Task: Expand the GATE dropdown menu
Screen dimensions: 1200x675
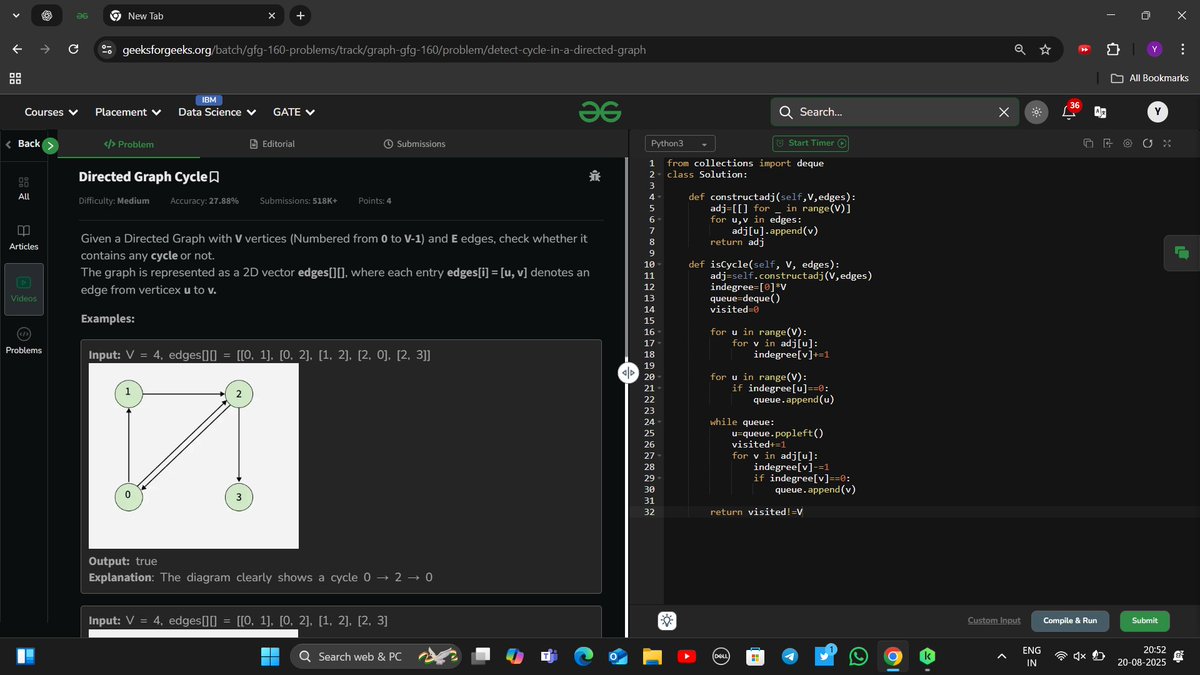Action: coord(294,112)
